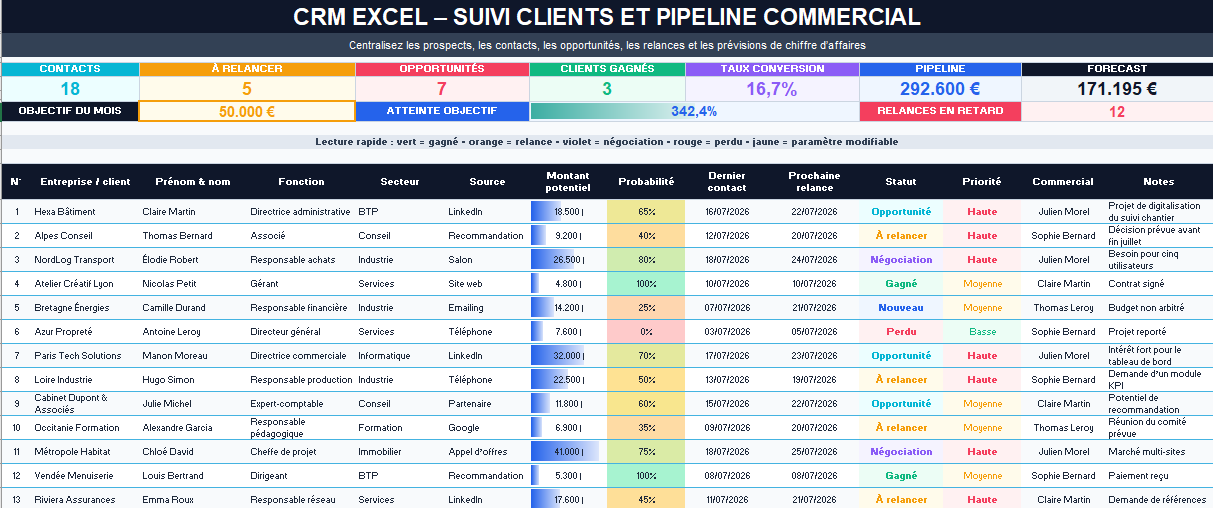This screenshot has height=508, width=1213.
Task: Select the Alpes Conseil company cell
Action: (85, 236)
